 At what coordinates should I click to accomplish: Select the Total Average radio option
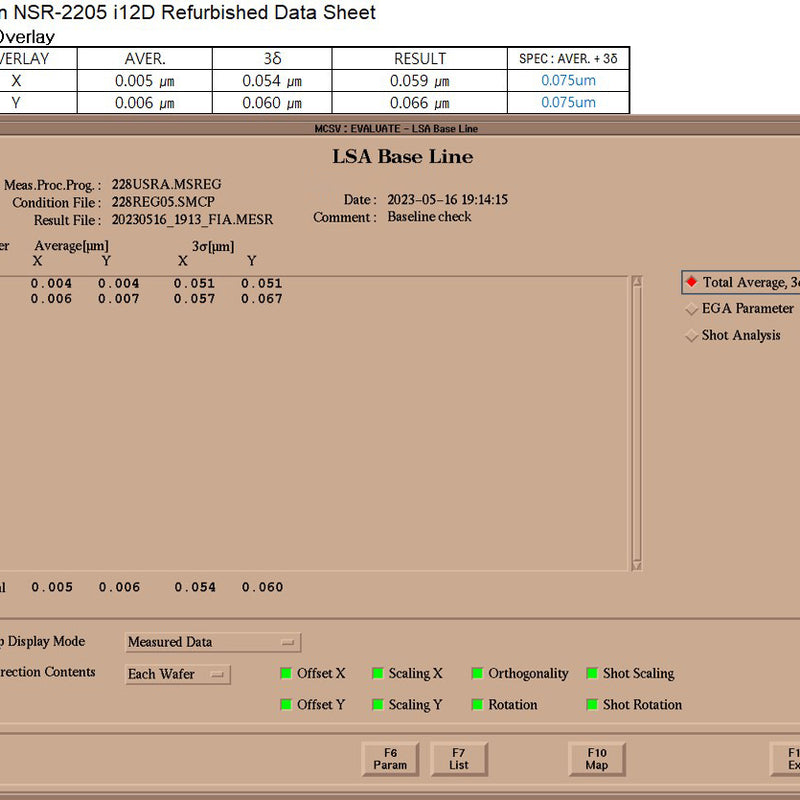pos(691,282)
